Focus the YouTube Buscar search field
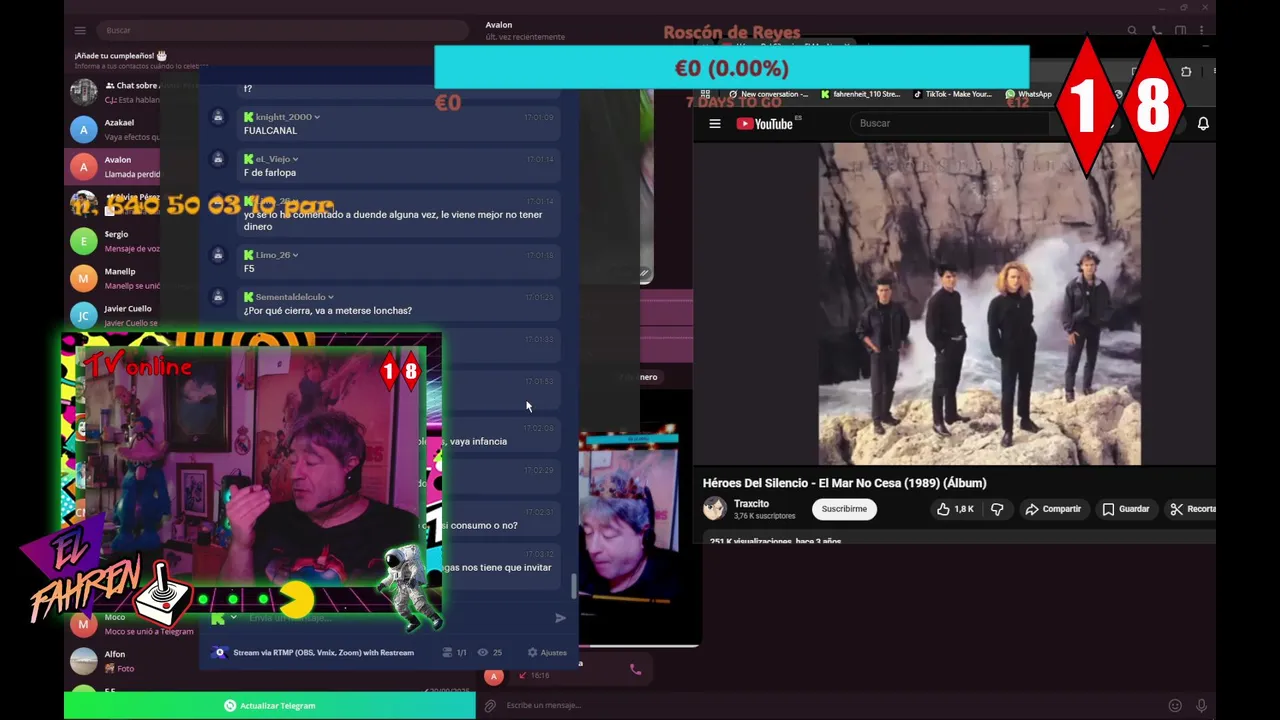This screenshot has height=720, width=1280. (950, 123)
